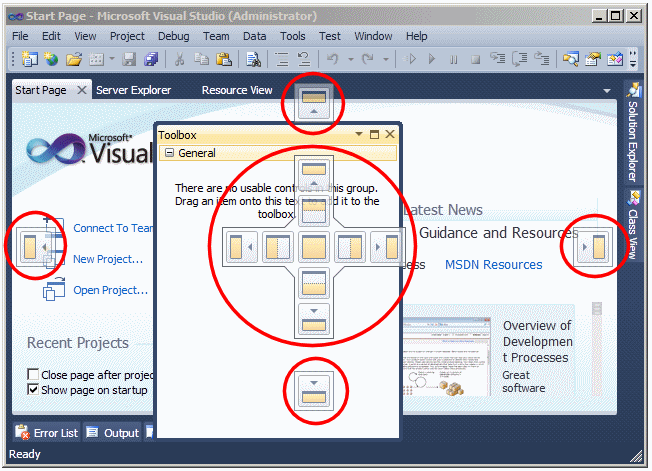Open the Overview of Development Processes thumbnail
The image size is (652, 471).
point(447,357)
